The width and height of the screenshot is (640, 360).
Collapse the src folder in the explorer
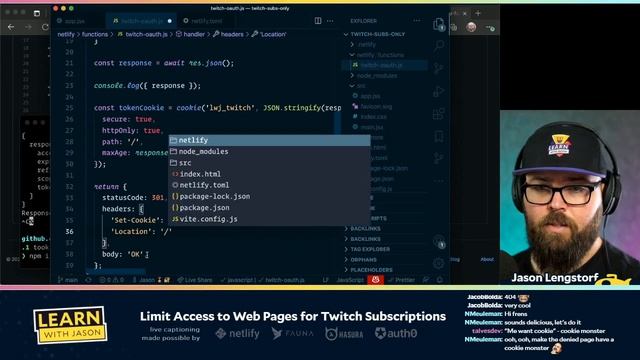[x=384, y=86]
